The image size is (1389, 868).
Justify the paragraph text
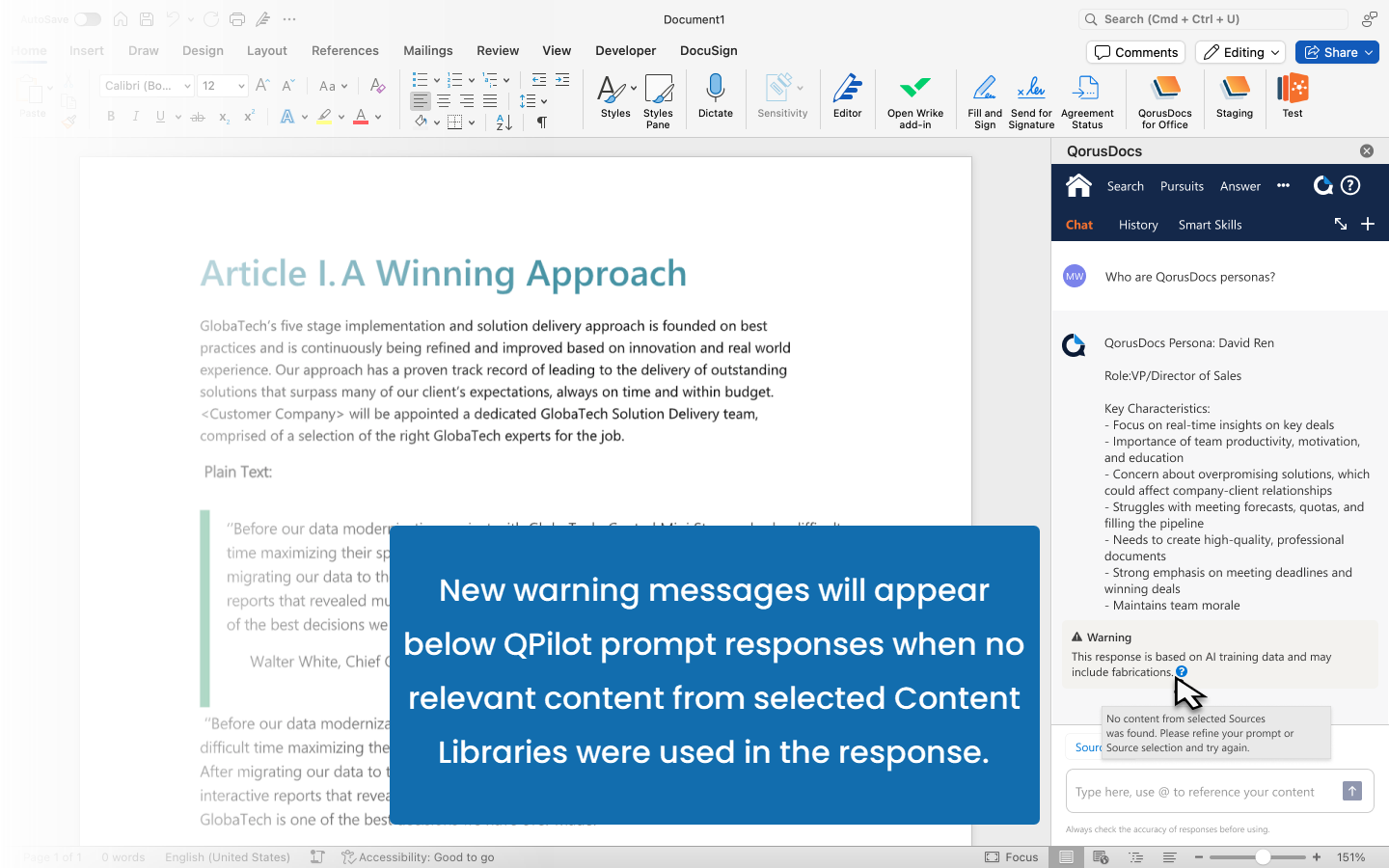490,100
